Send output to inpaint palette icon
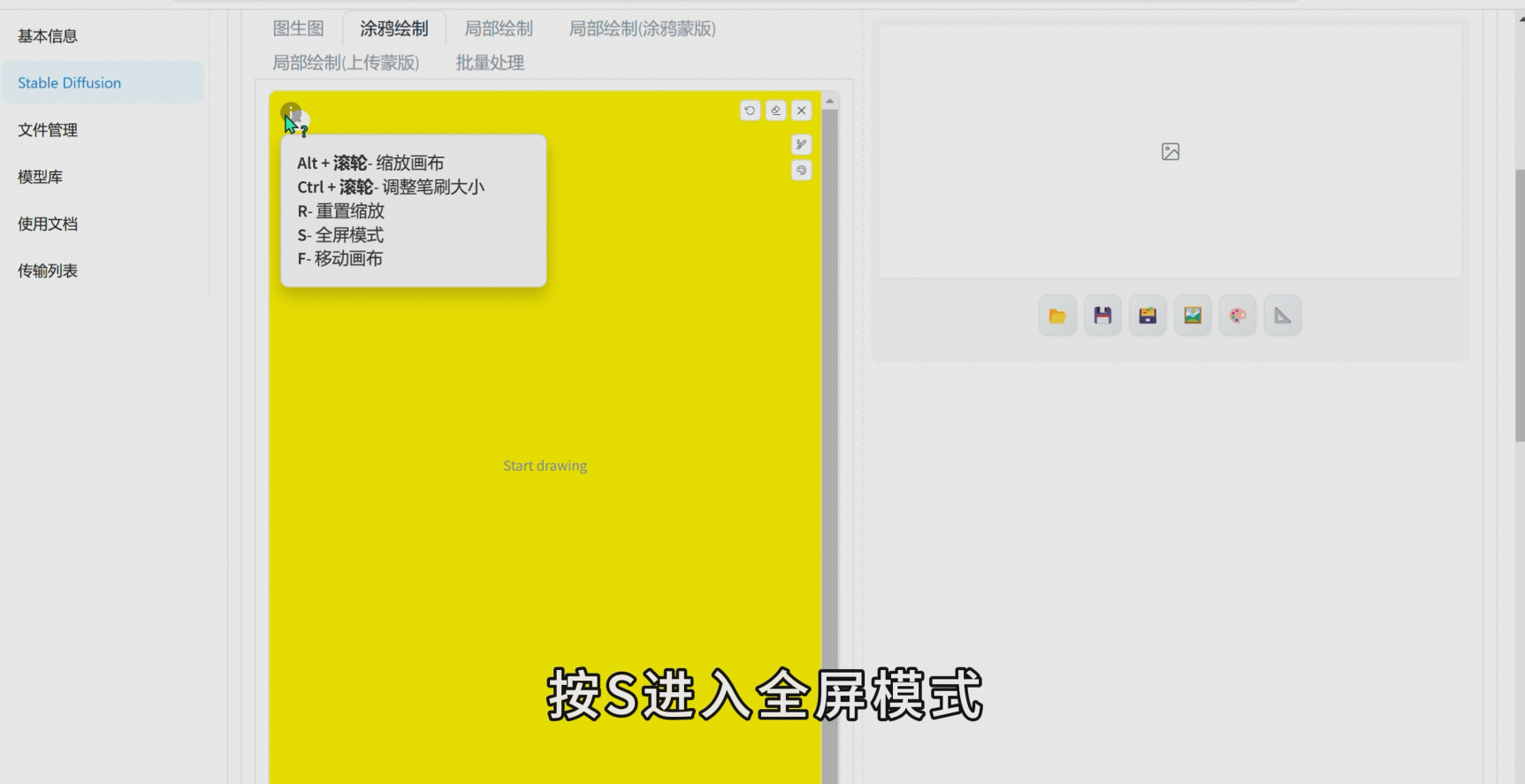 click(x=1238, y=316)
